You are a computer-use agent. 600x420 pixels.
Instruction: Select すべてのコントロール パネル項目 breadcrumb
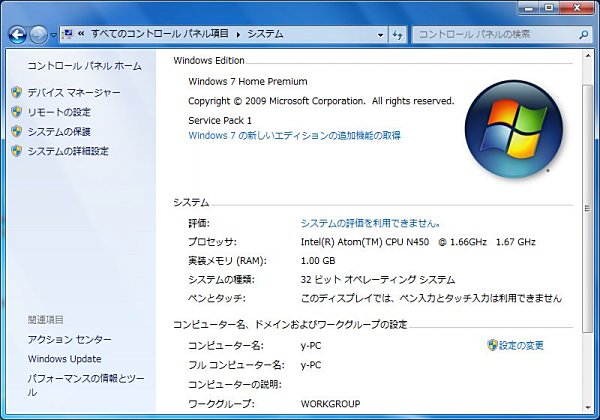coord(160,34)
